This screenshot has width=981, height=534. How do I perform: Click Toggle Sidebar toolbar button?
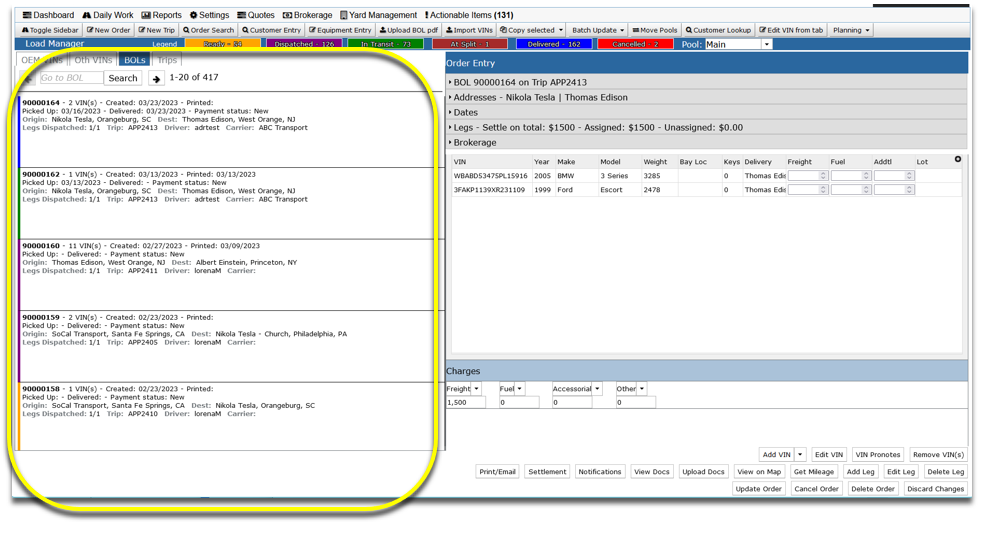50,30
